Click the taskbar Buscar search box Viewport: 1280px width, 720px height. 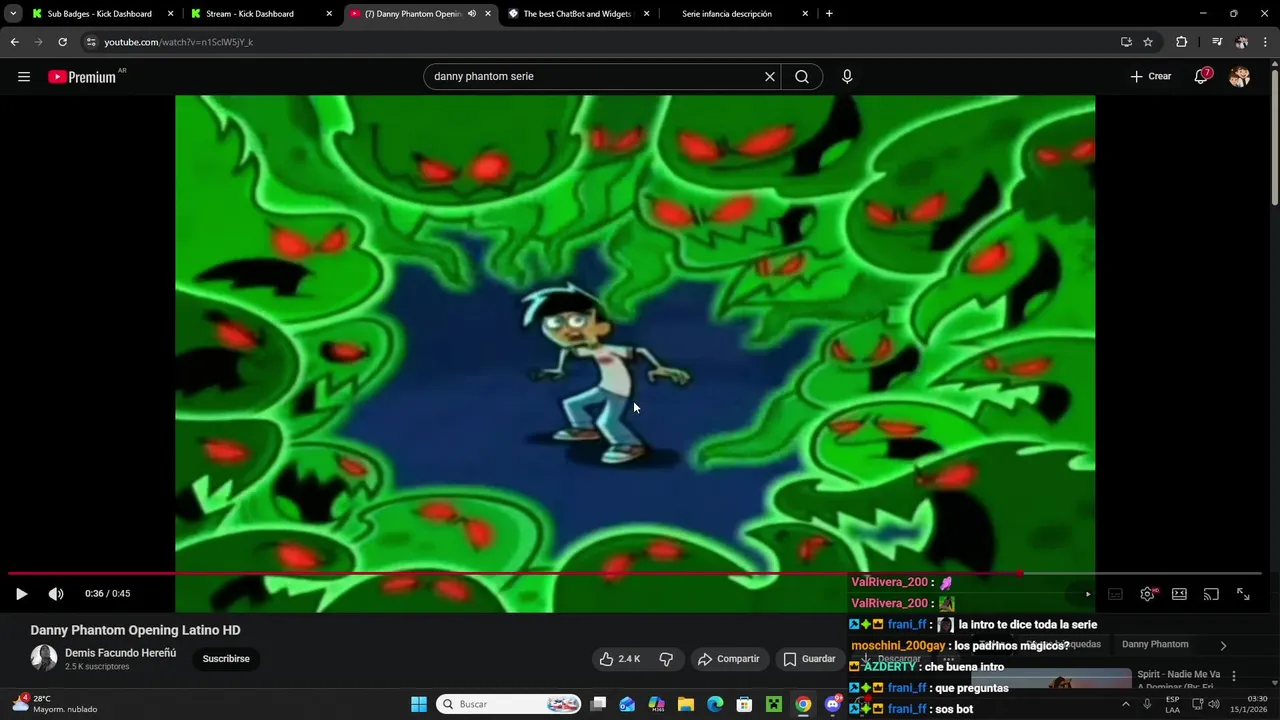(x=510, y=704)
